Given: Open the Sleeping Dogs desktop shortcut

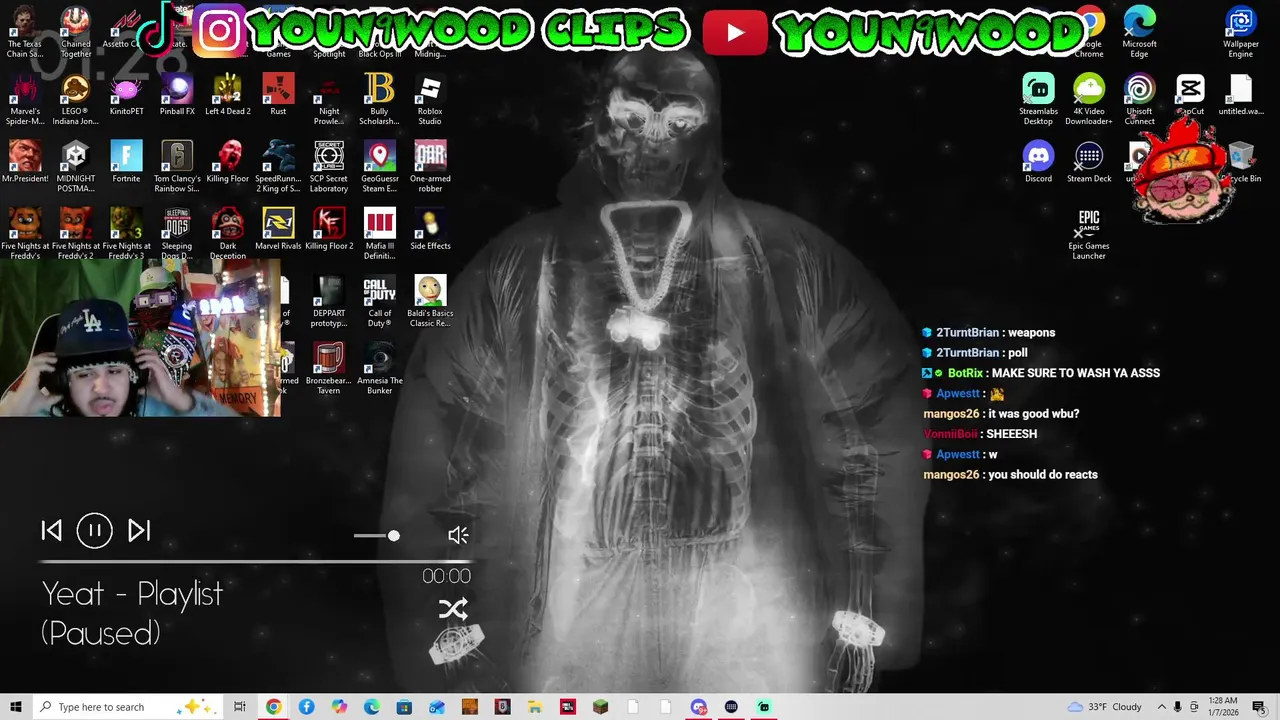Looking at the screenshot, I should tap(177, 234).
